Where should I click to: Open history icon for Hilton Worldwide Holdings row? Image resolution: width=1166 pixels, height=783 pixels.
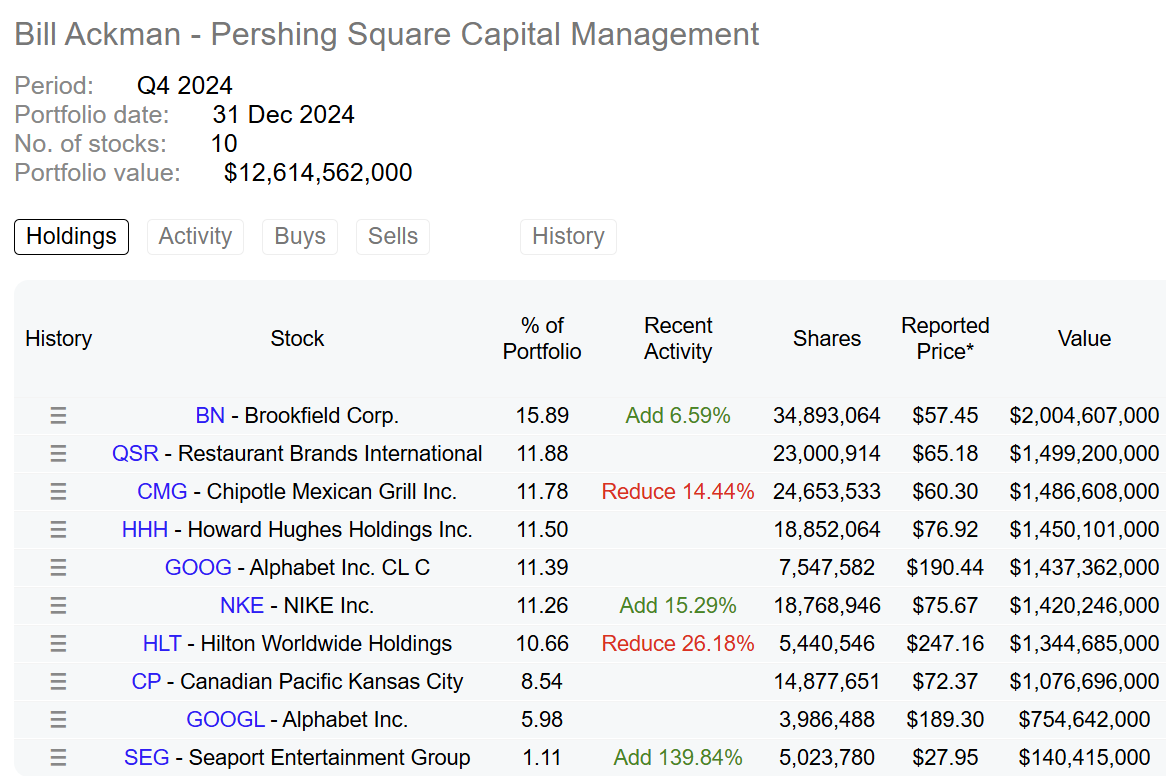pos(58,643)
